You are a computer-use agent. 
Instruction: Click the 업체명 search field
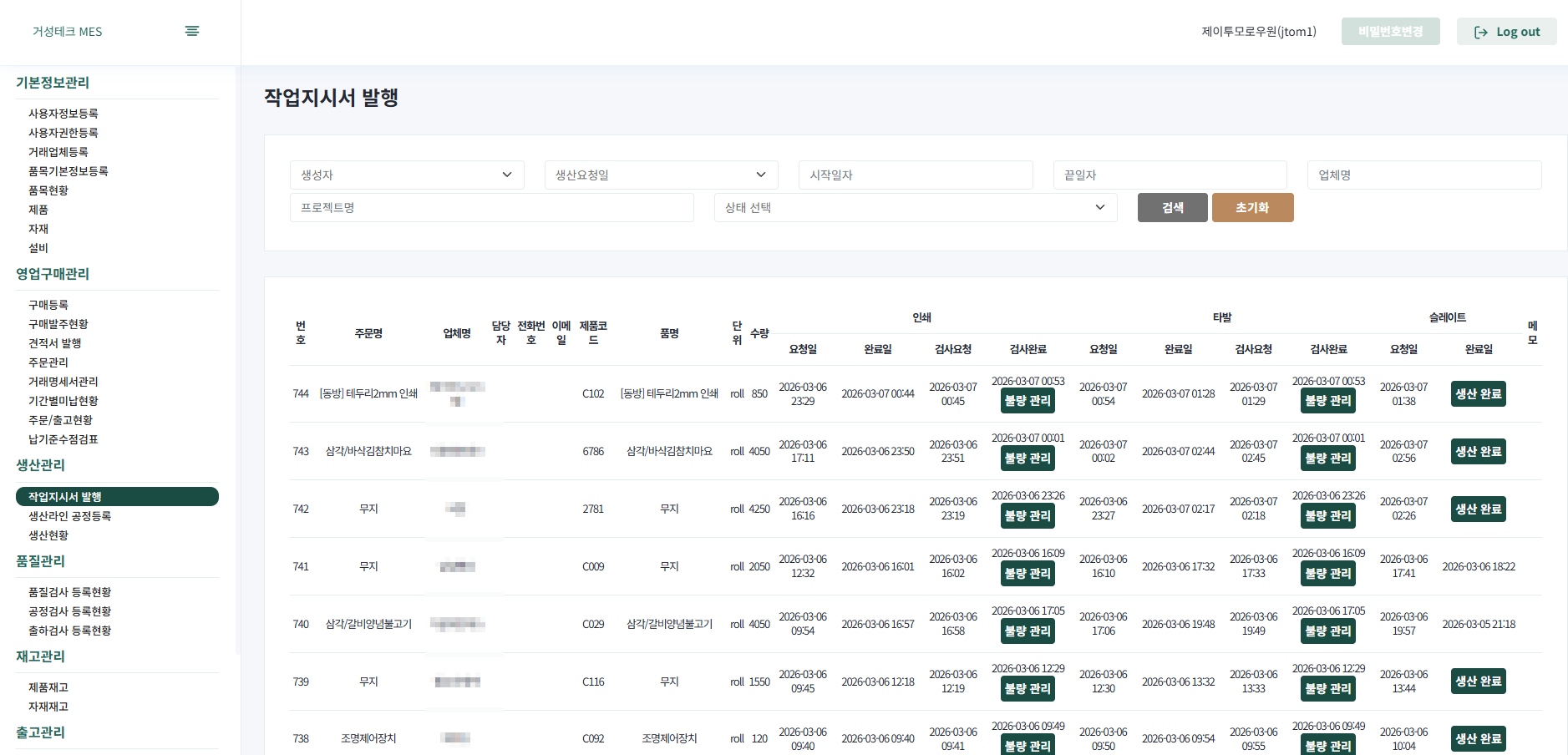pos(1423,175)
